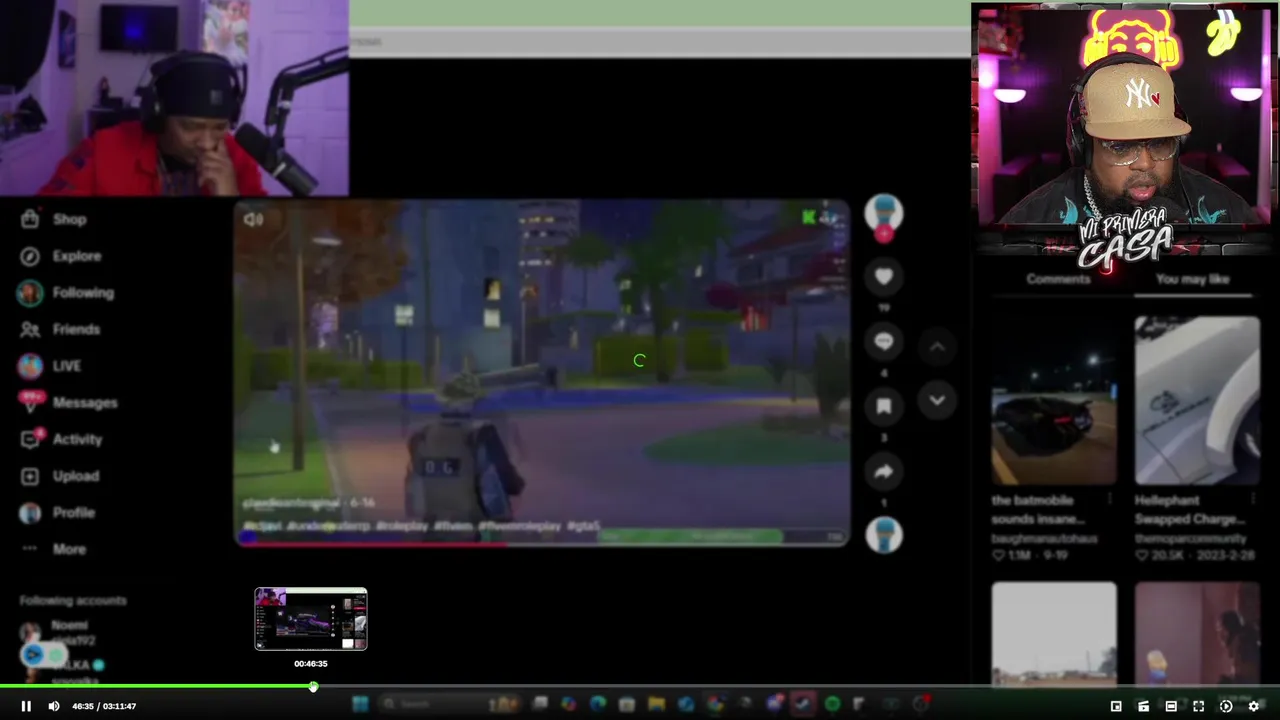The width and height of the screenshot is (1280, 720).
Task: Click the batmobile sounds insane caption text
Action: 1039,509
